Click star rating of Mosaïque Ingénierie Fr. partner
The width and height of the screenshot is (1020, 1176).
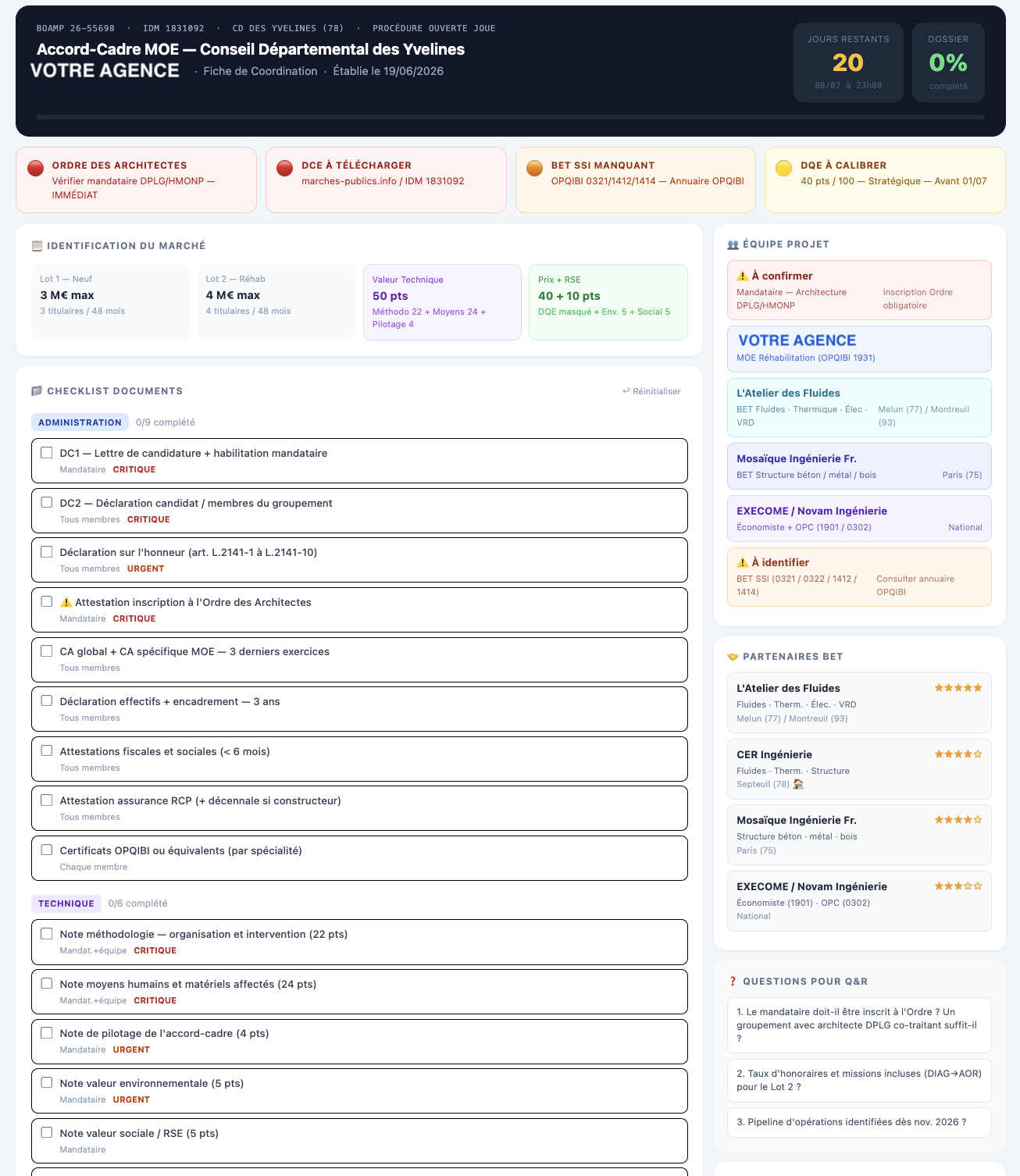(958, 820)
